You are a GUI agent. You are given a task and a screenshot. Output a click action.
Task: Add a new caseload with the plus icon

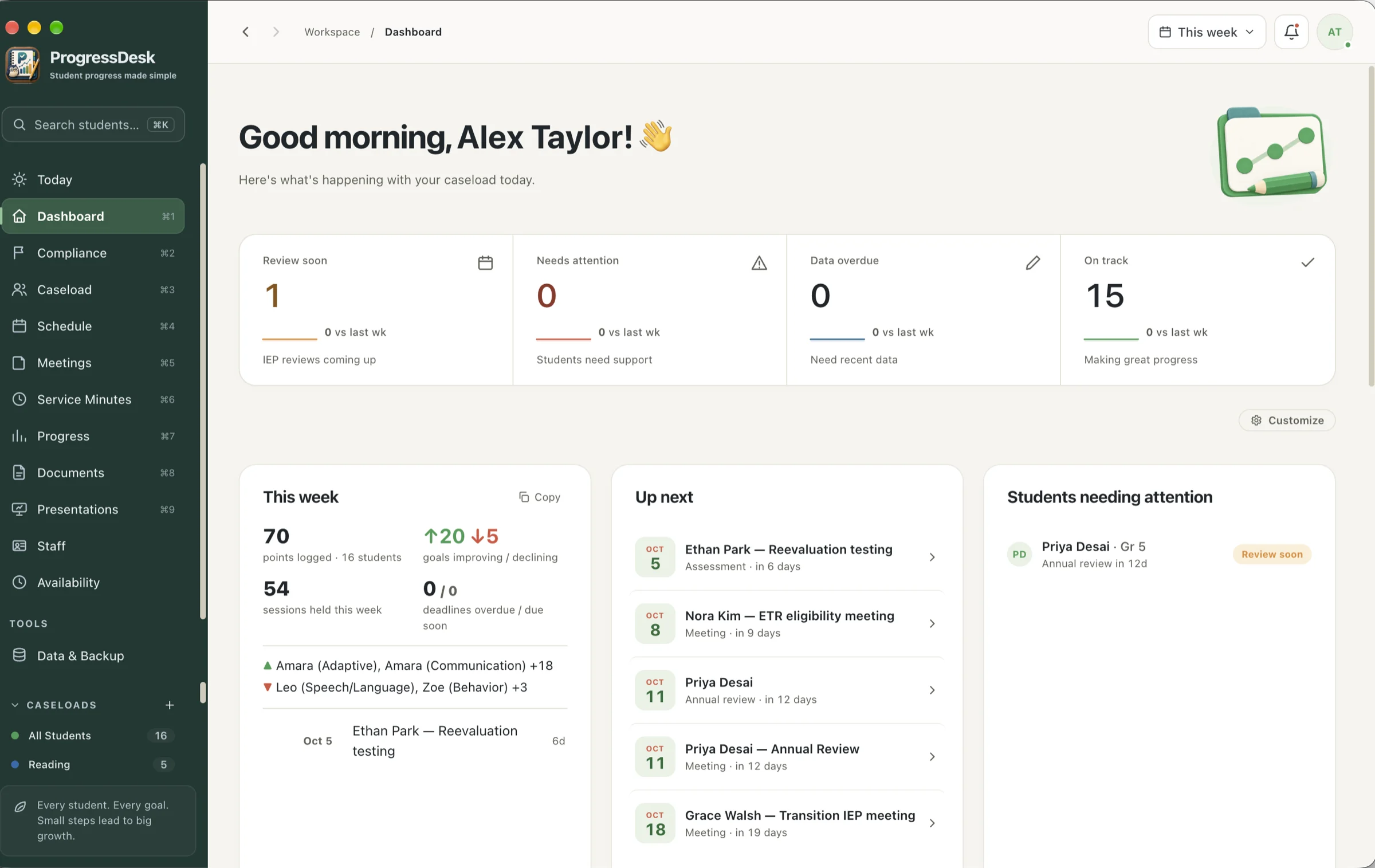point(170,705)
